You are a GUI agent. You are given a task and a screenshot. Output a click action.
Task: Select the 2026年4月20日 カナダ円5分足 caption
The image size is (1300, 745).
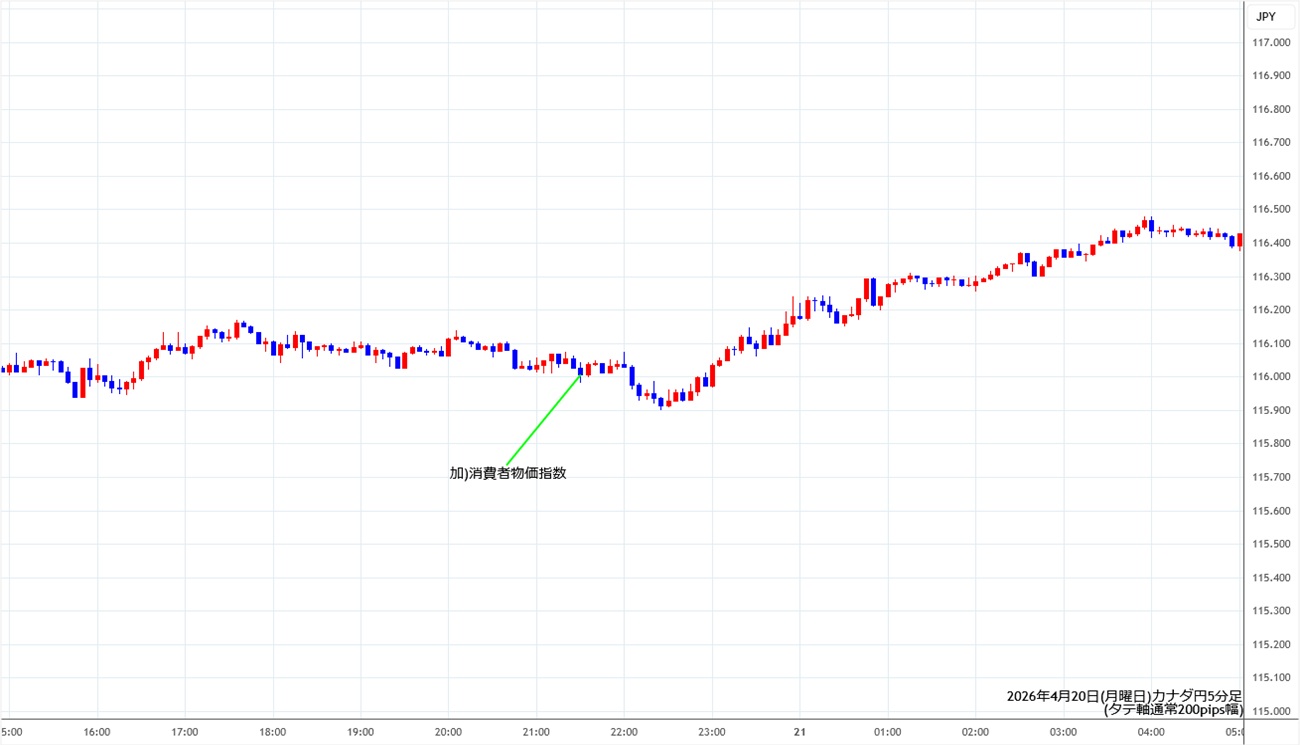pos(1124,695)
